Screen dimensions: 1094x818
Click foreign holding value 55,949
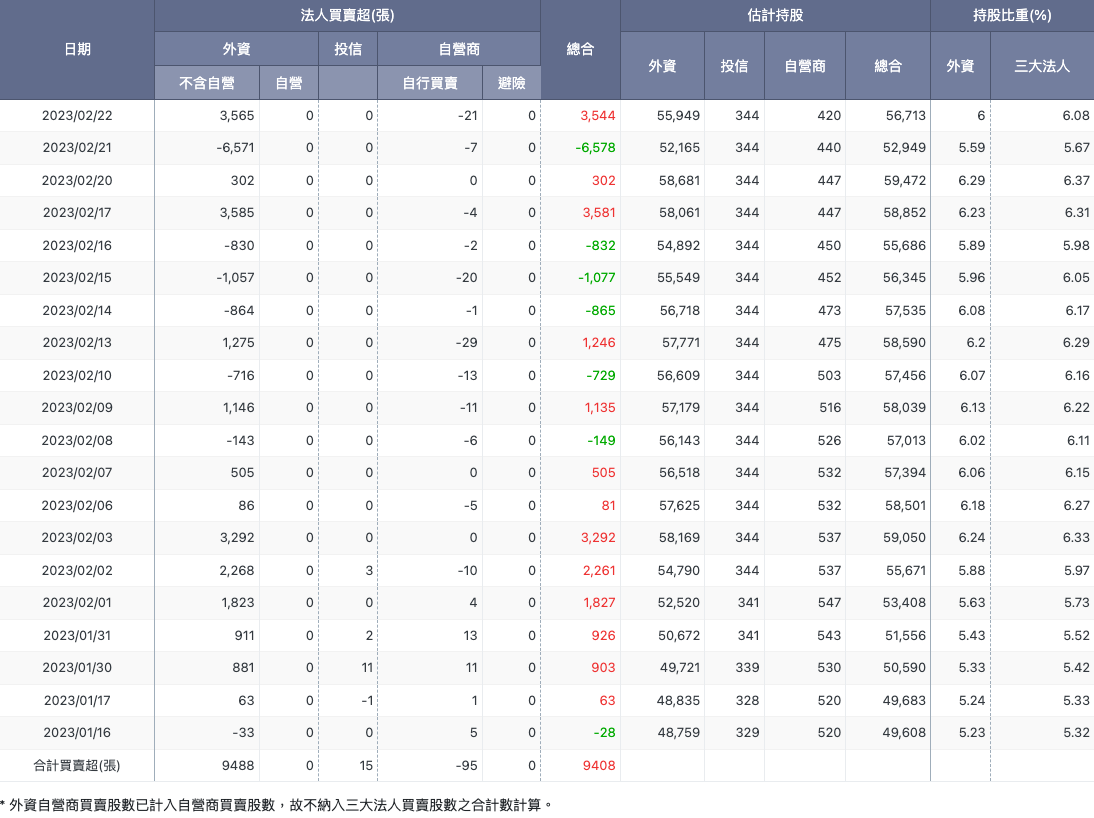[x=678, y=116]
